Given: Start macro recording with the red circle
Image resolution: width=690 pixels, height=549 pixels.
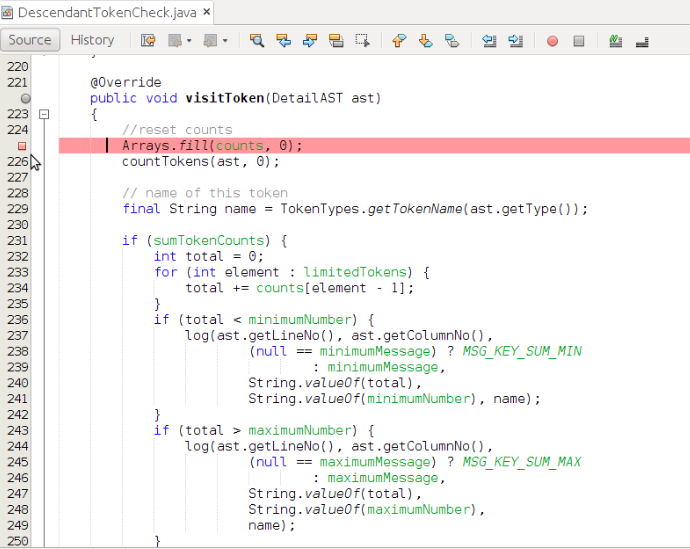Looking at the screenshot, I should [x=552, y=41].
